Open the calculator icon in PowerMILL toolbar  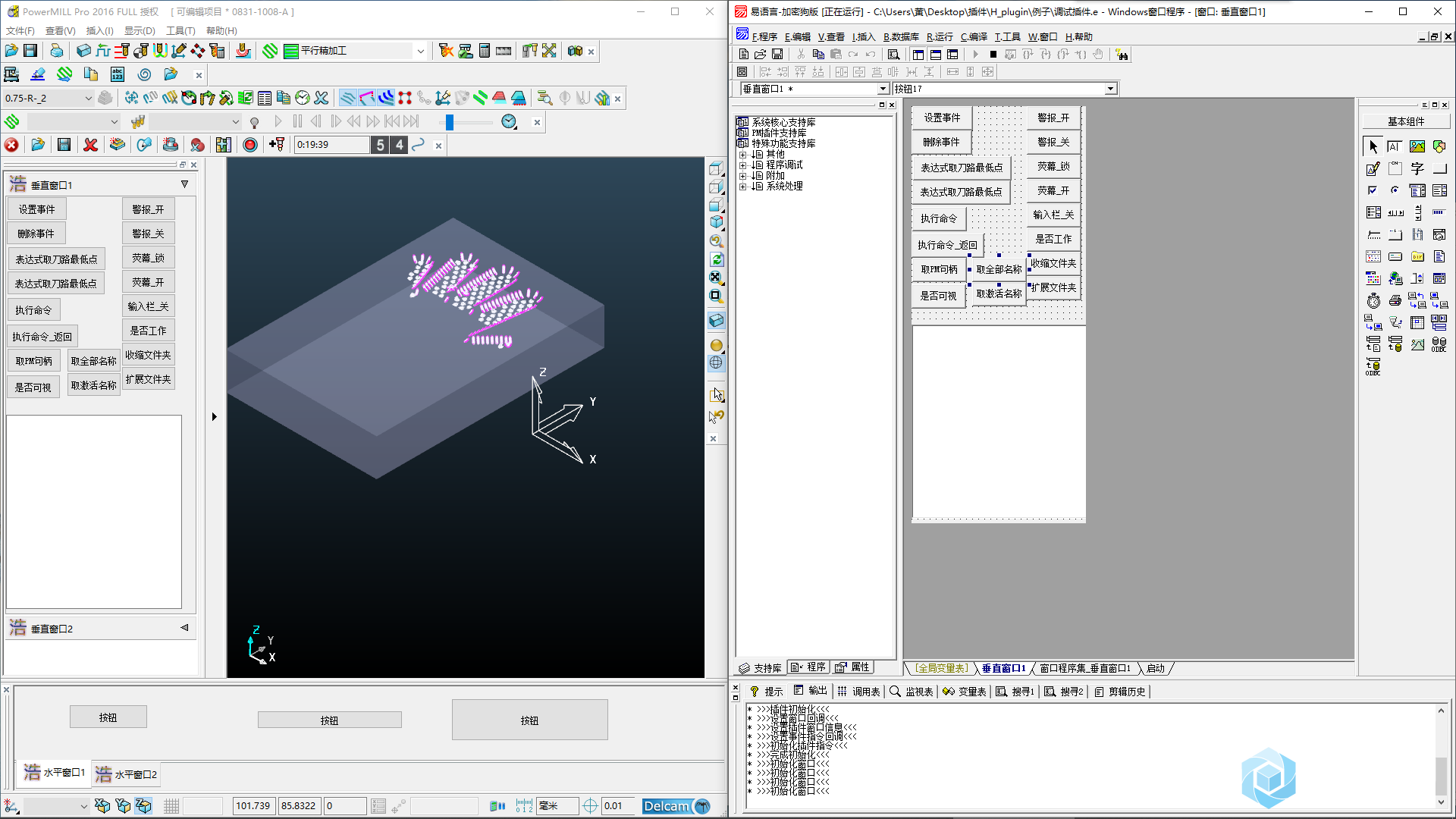pos(485,51)
